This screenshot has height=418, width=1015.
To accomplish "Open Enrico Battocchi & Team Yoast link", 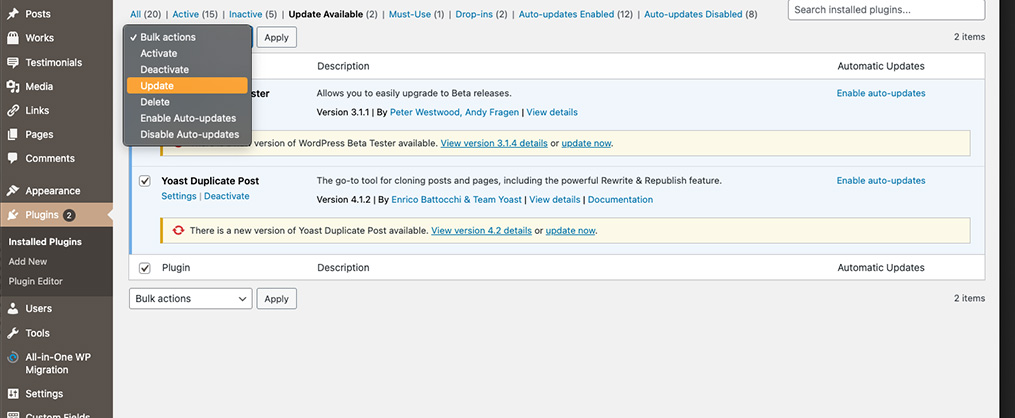I will point(456,199).
